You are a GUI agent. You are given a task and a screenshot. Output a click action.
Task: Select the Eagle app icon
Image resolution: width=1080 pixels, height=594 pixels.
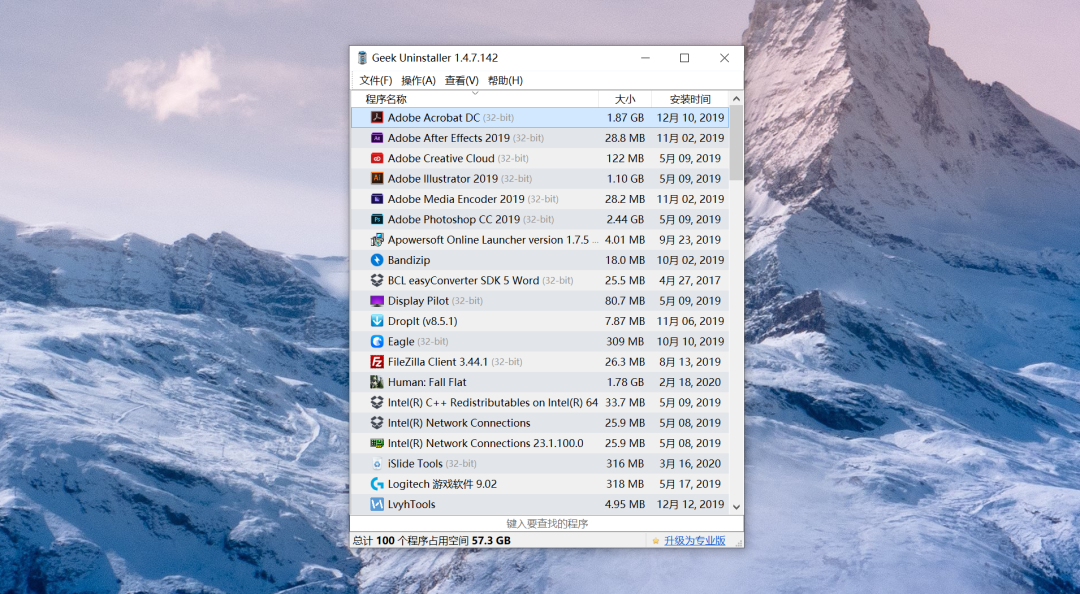point(377,341)
